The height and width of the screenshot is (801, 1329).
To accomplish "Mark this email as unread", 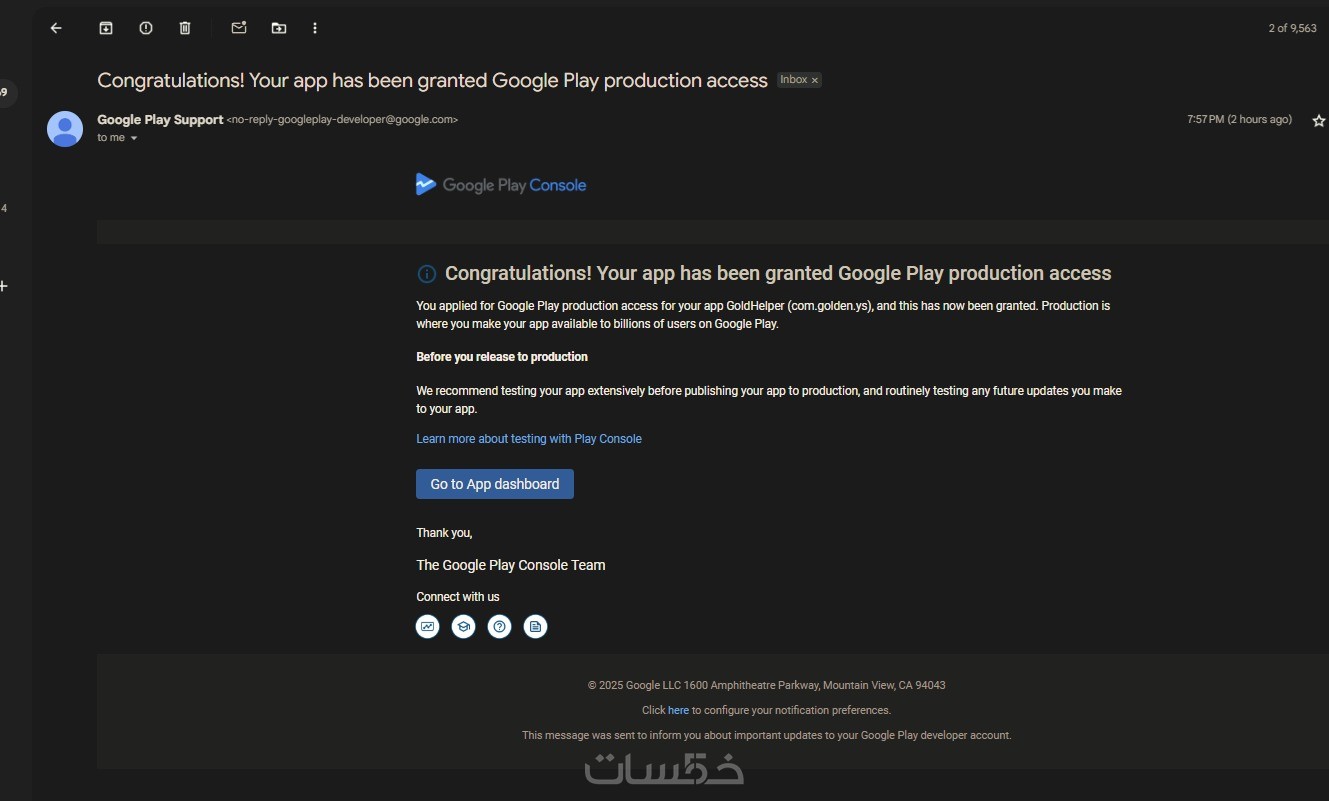I will point(239,28).
